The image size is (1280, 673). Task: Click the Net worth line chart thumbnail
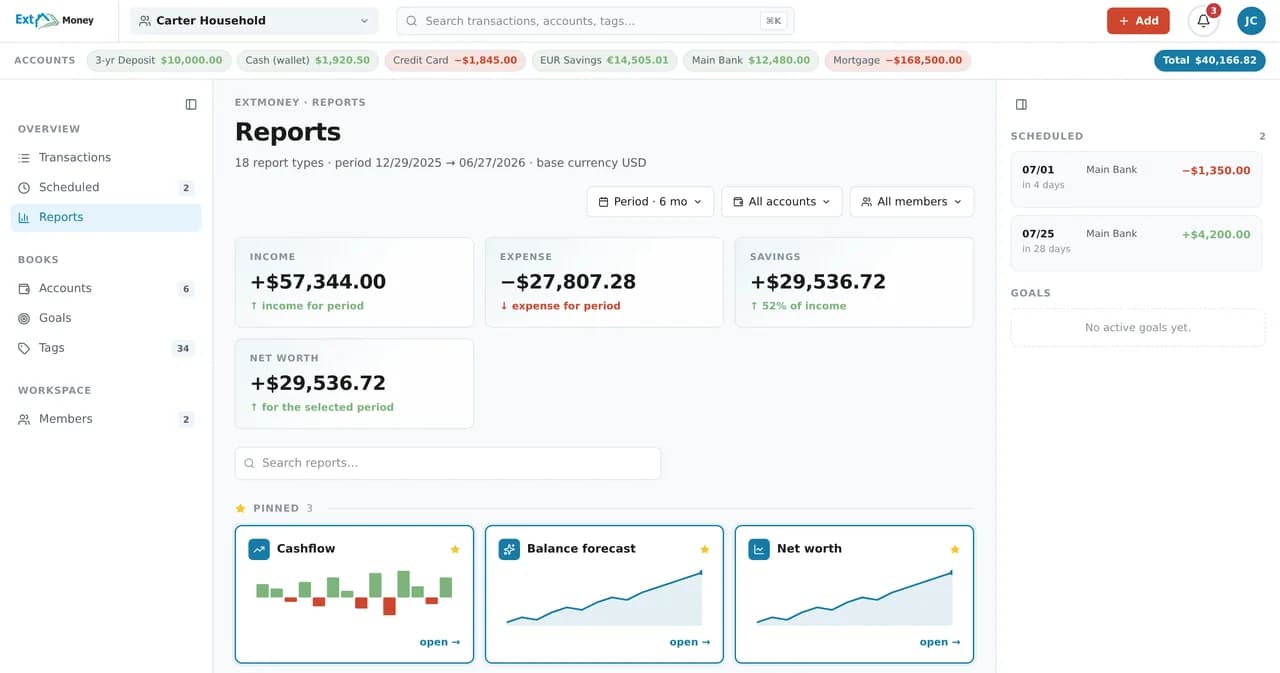point(854,597)
